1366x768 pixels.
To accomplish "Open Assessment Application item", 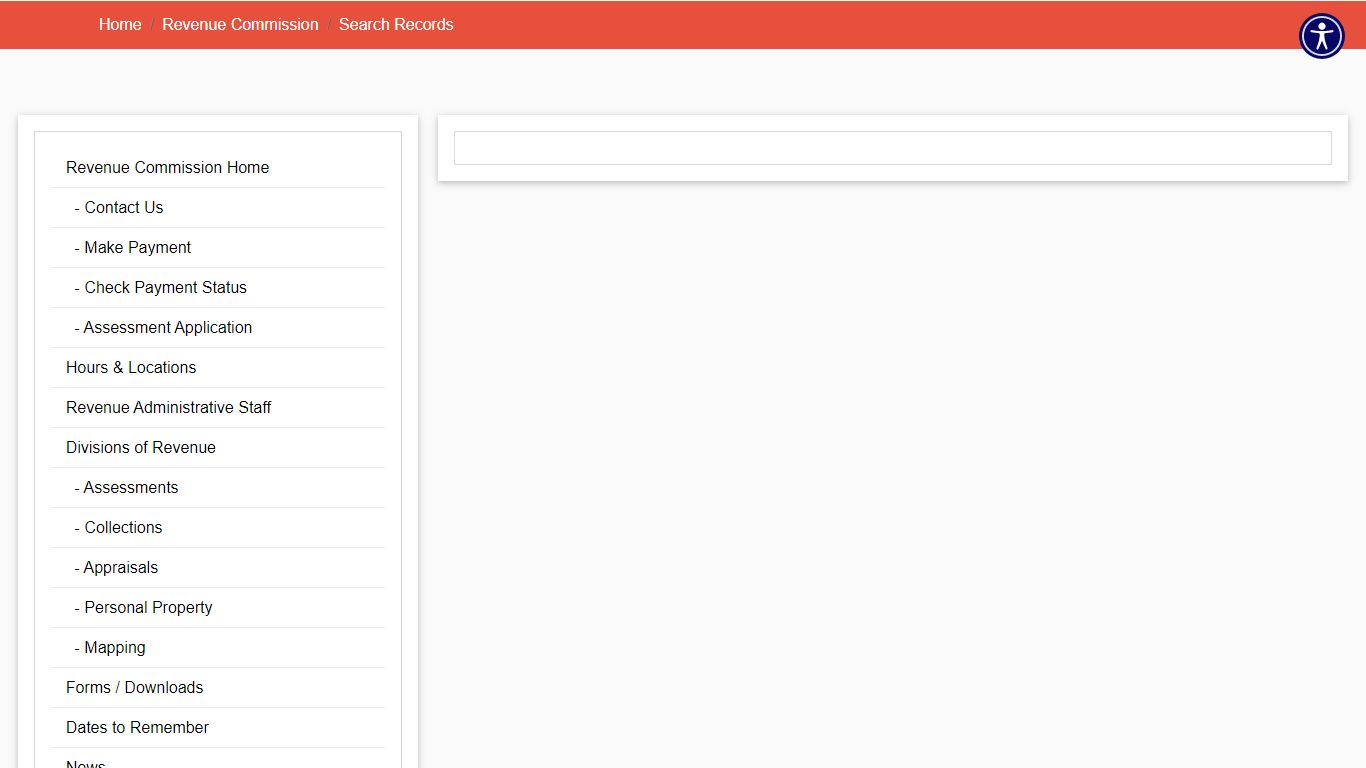I will pyautogui.click(x=217, y=328).
